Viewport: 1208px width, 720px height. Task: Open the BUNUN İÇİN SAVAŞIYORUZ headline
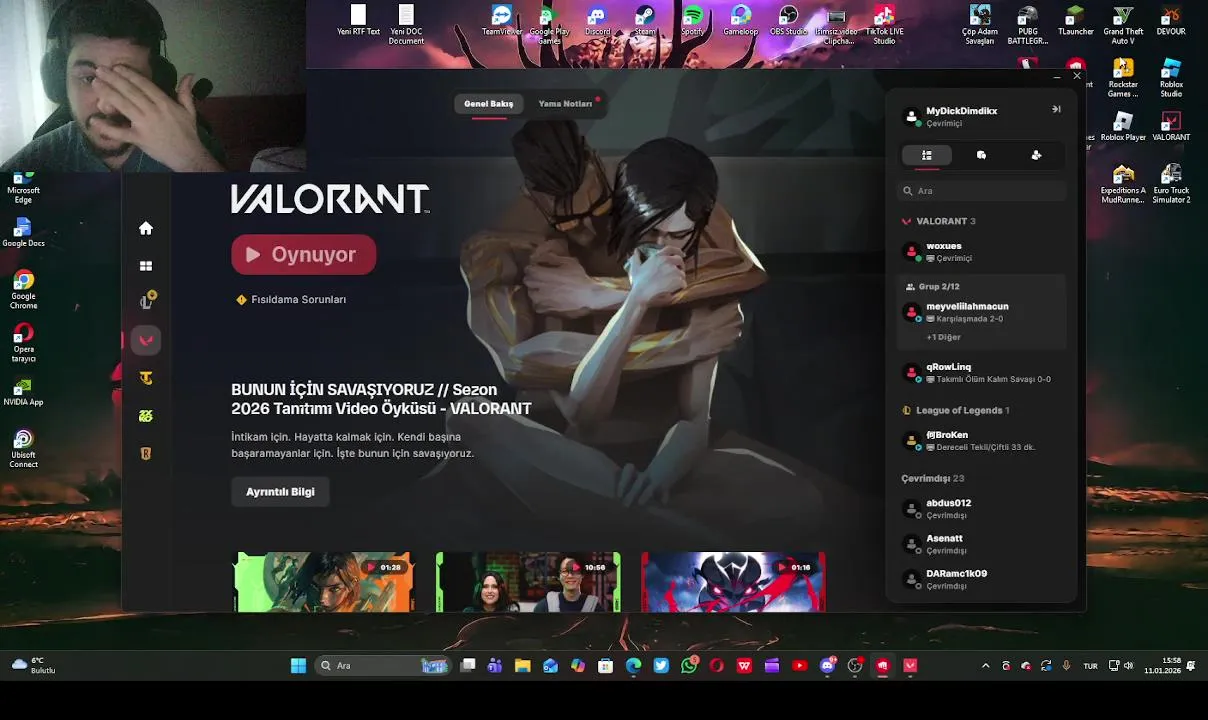tap(381, 399)
